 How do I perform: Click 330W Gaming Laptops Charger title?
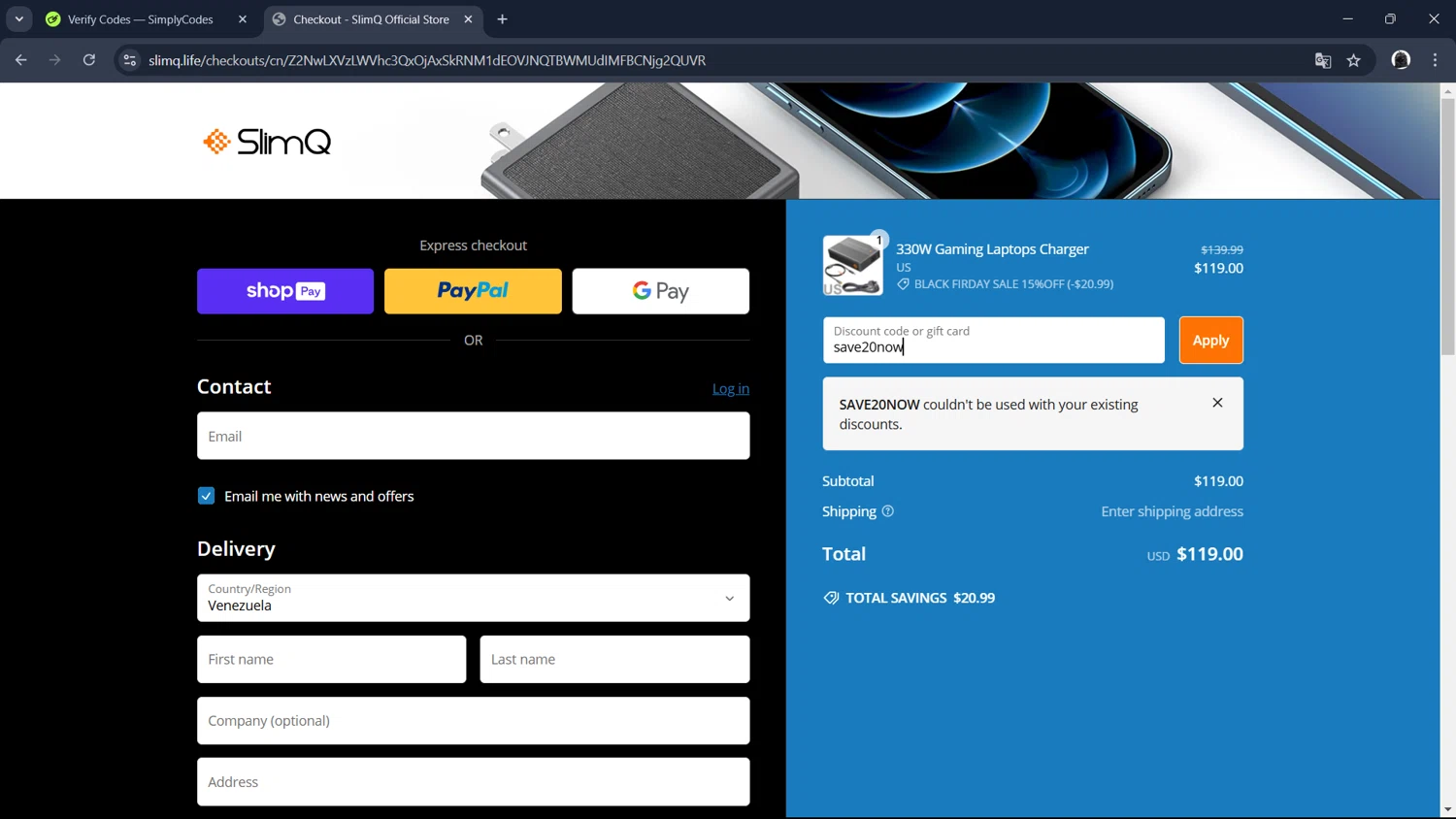click(x=992, y=249)
